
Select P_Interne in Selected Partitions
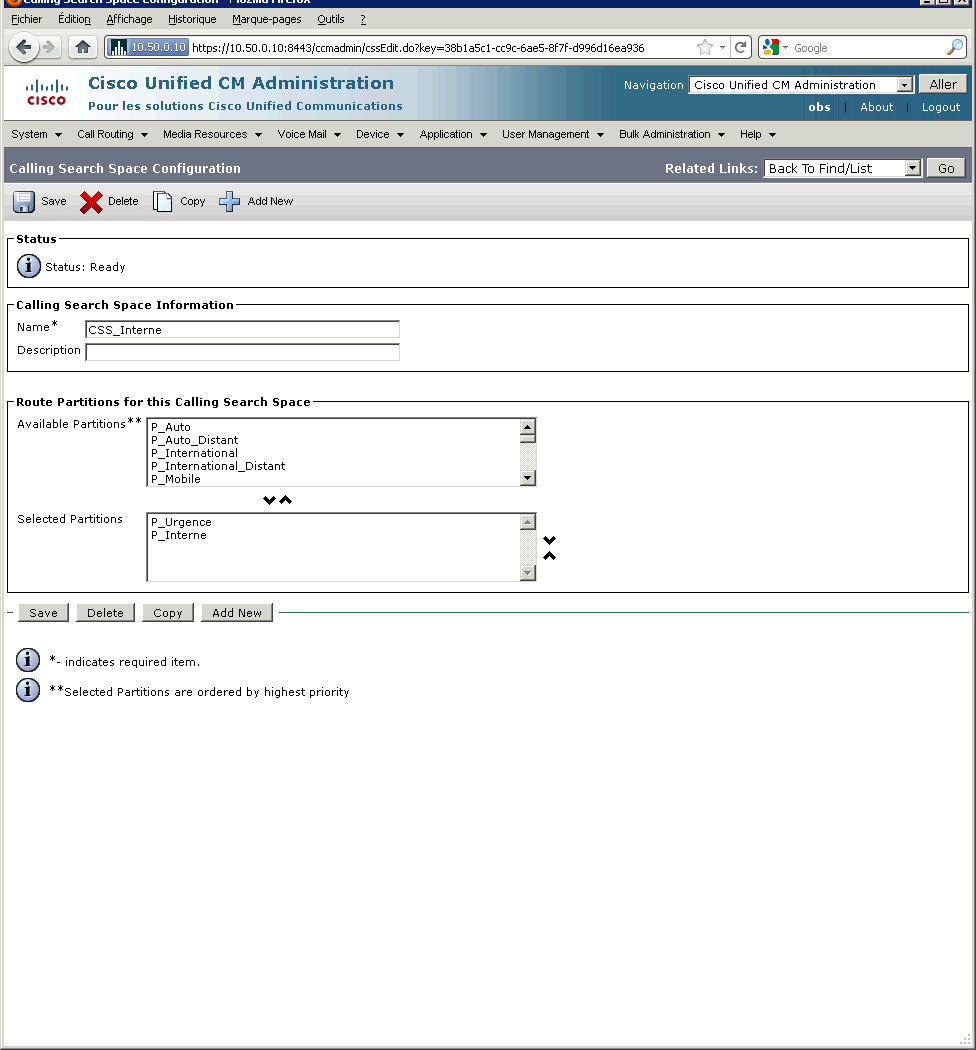coord(334,535)
